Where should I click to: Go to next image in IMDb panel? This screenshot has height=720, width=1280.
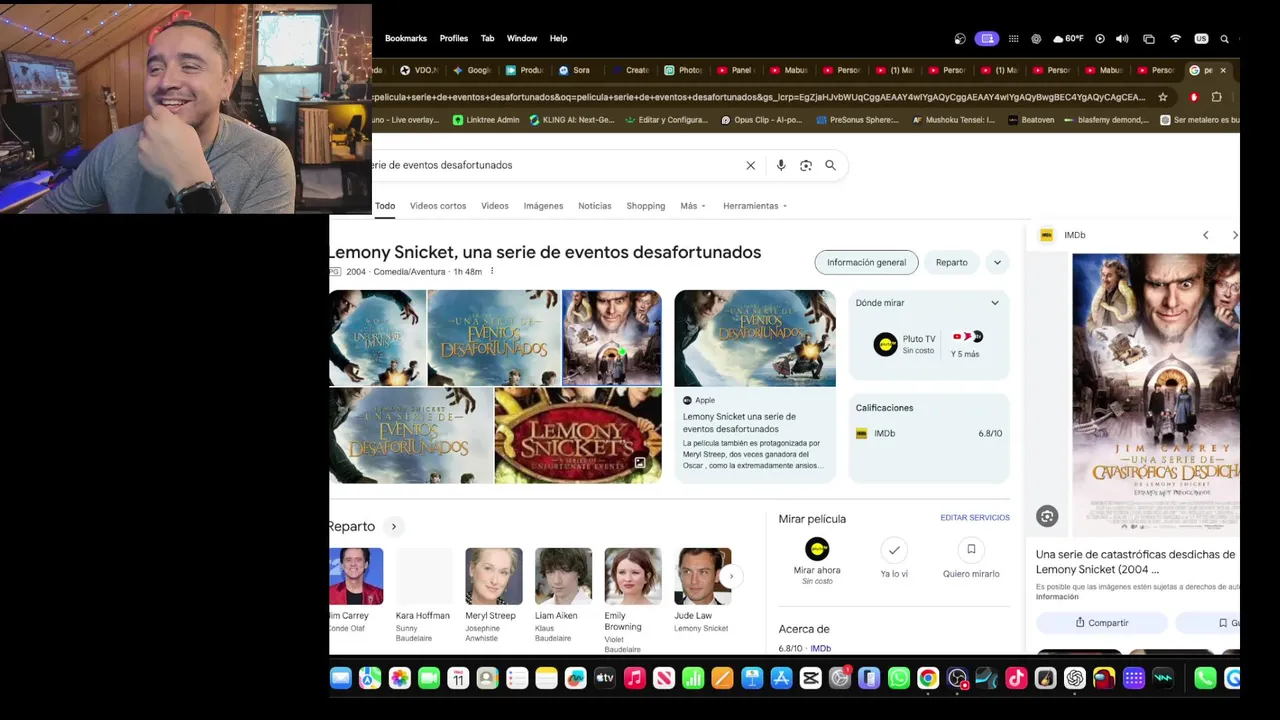tap(1234, 235)
